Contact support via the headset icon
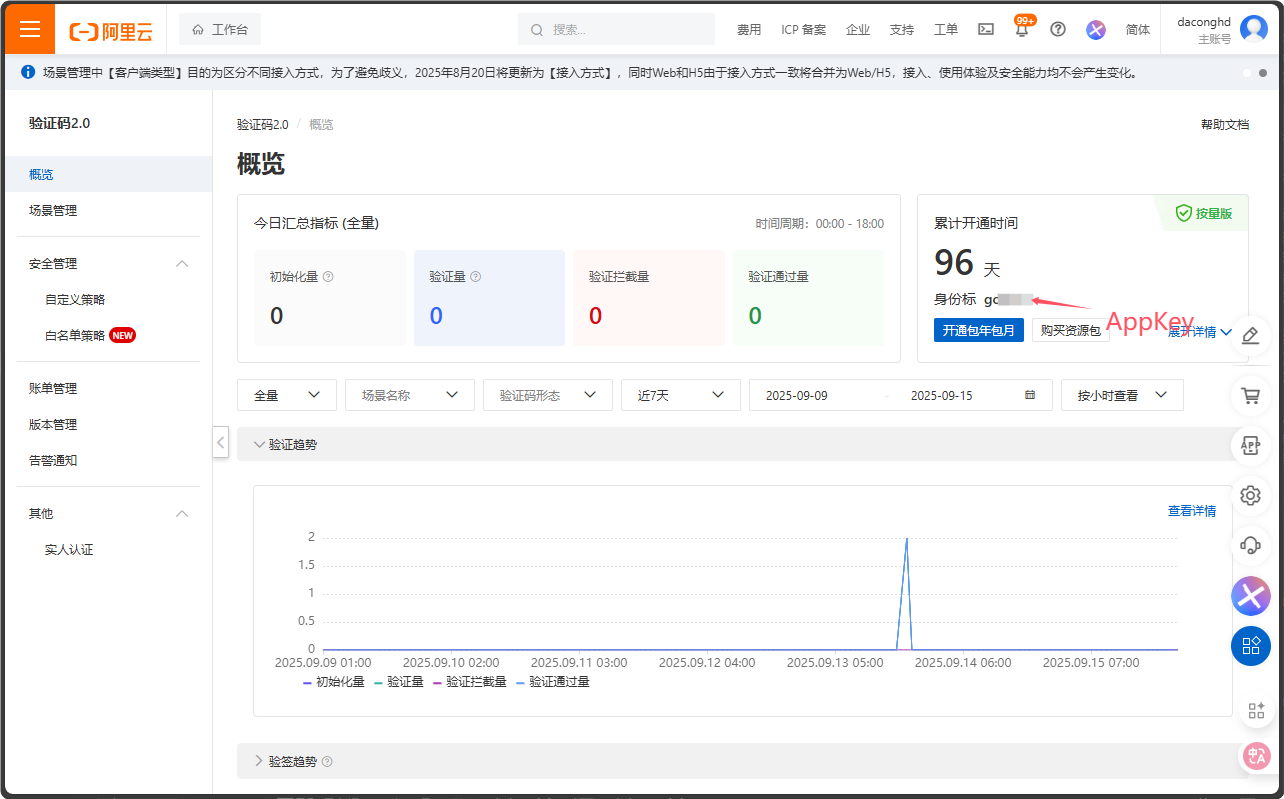Screen dimensions: 1284x799 [1250, 545]
